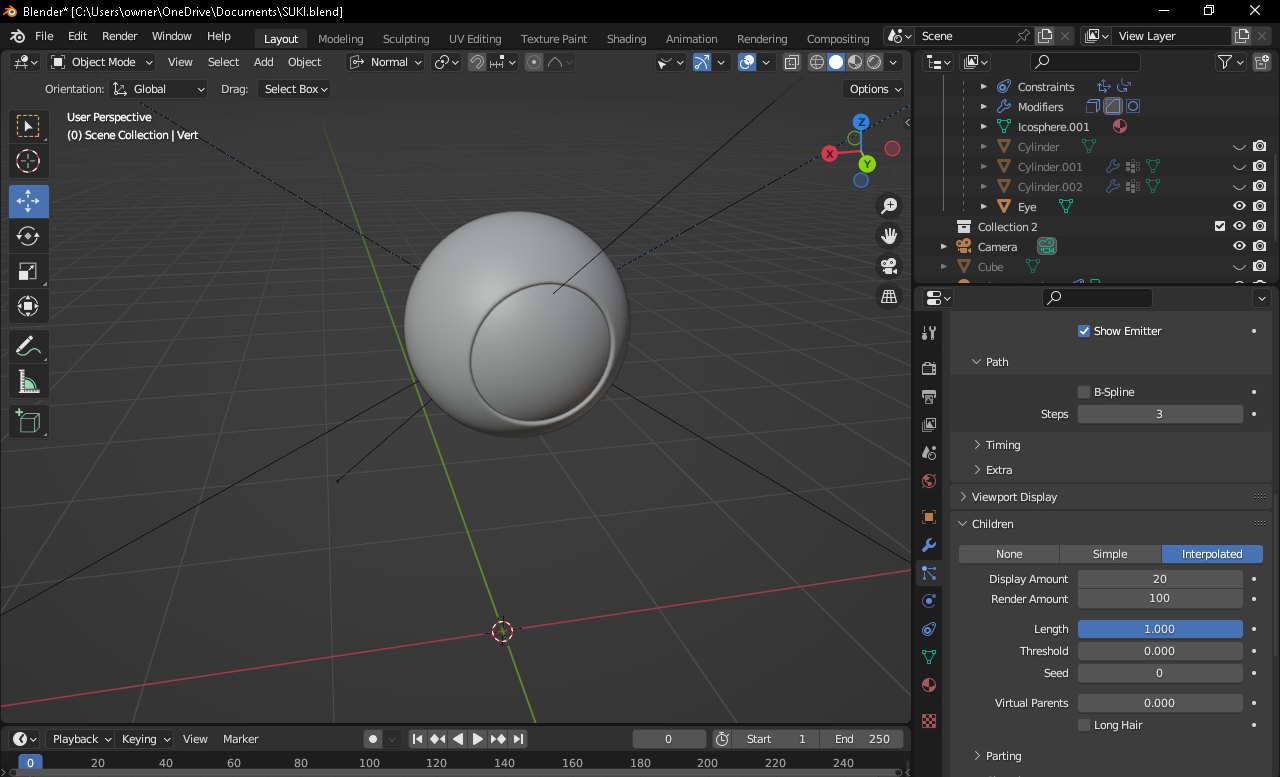Toggle snapping magnet in header
This screenshot has height=777, width=1280.
coord(477,62)
